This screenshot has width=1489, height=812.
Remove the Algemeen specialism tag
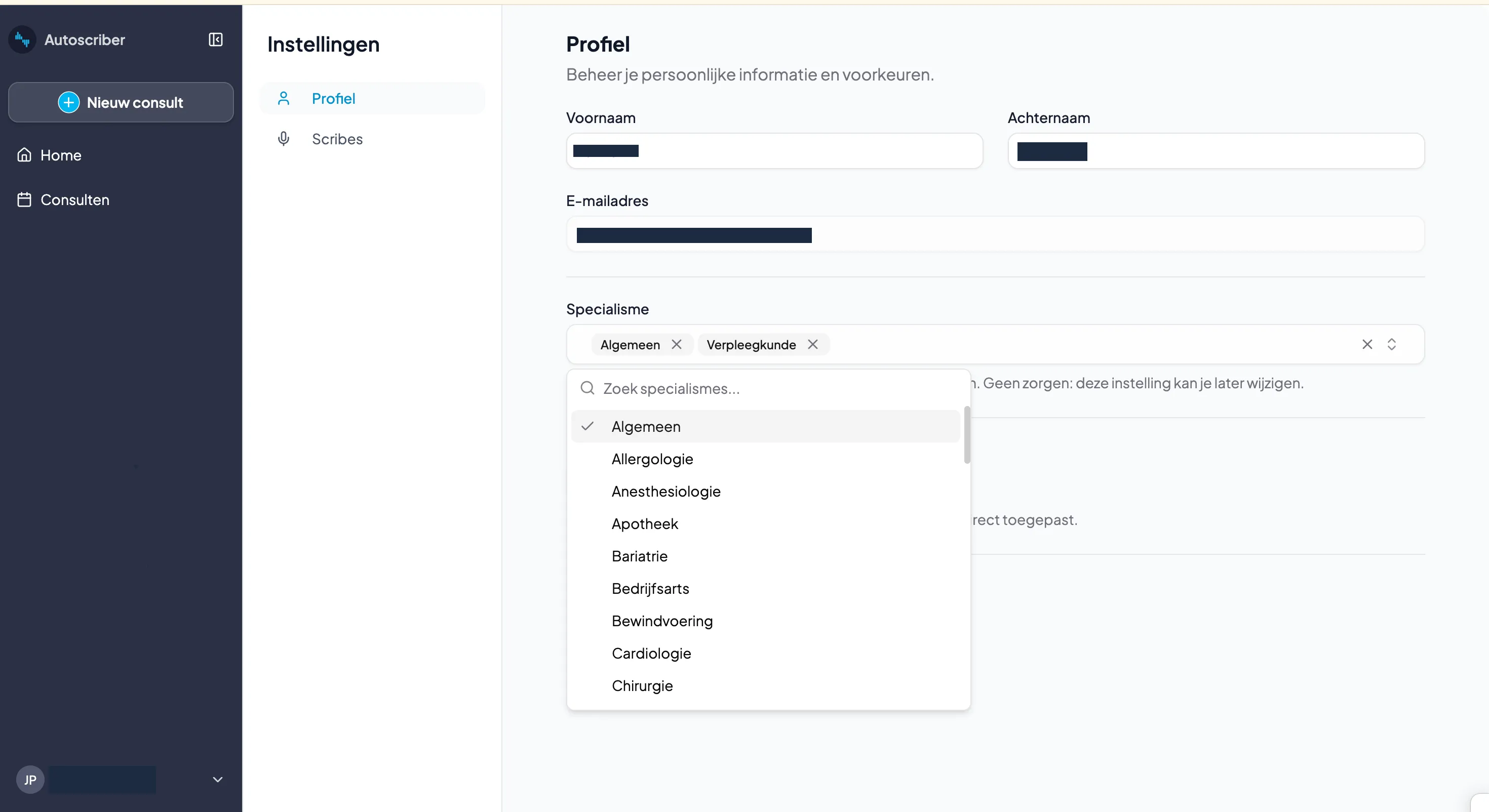pos(676,344)
